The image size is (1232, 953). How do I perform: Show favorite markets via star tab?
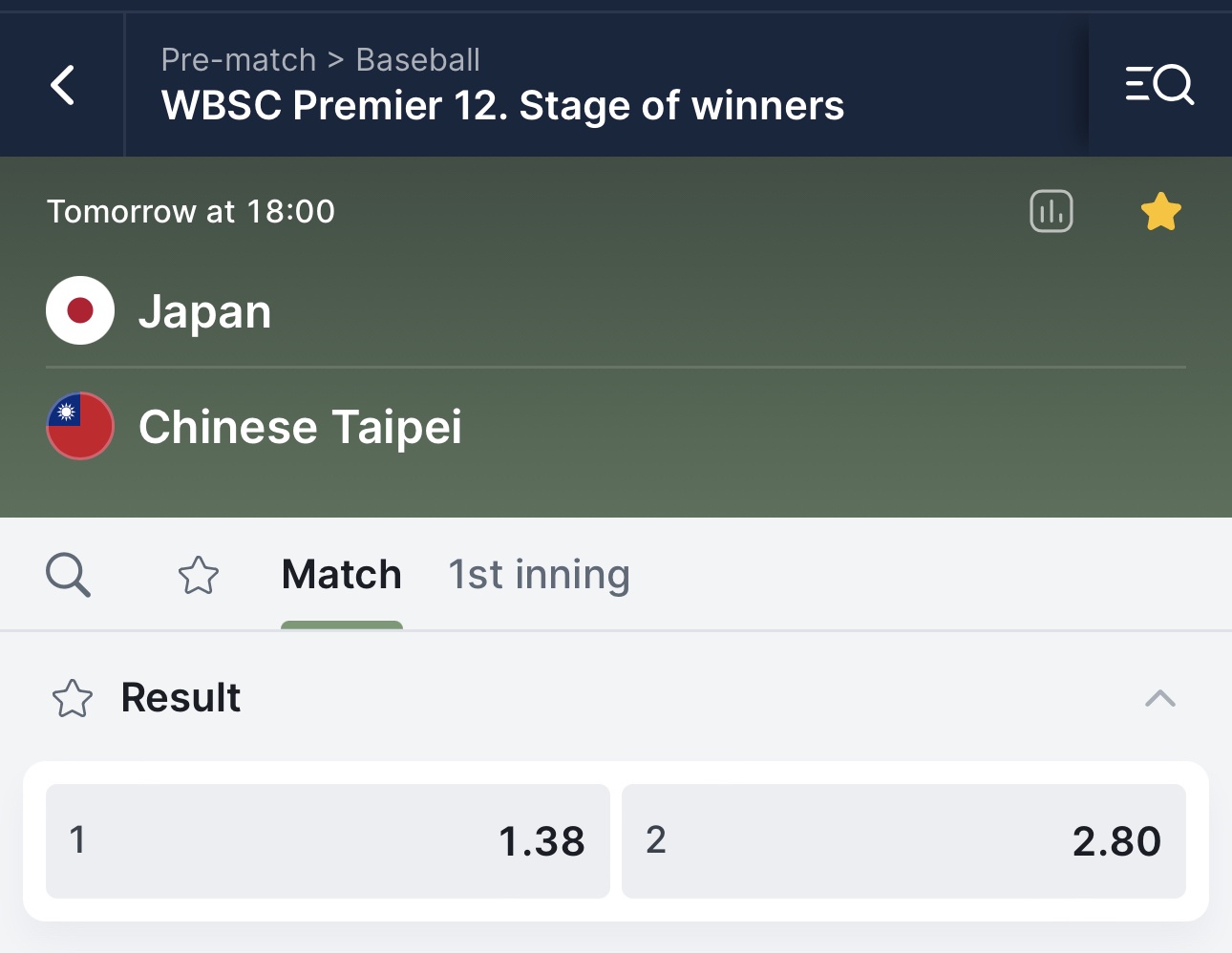coord(199,576)
